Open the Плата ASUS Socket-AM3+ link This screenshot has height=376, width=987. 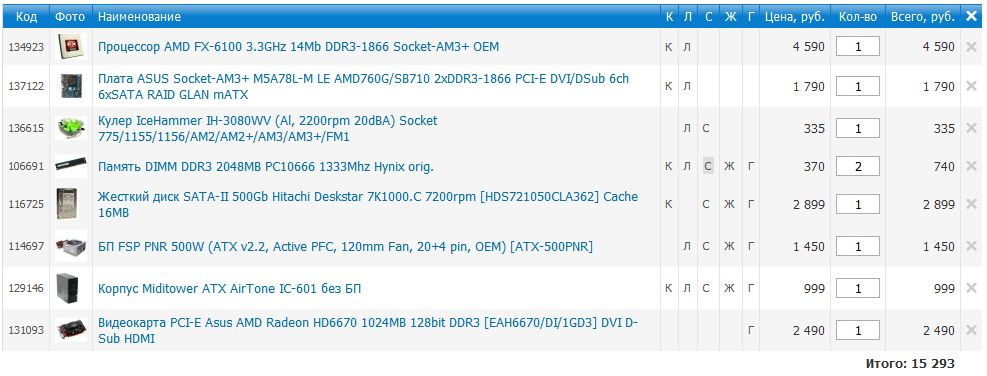[x=363, y=86]
